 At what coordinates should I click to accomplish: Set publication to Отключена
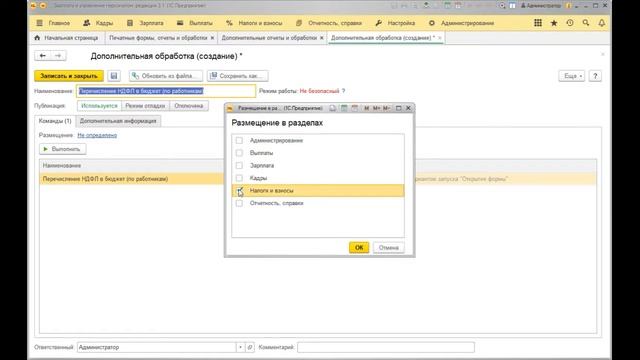click(189, 106)
